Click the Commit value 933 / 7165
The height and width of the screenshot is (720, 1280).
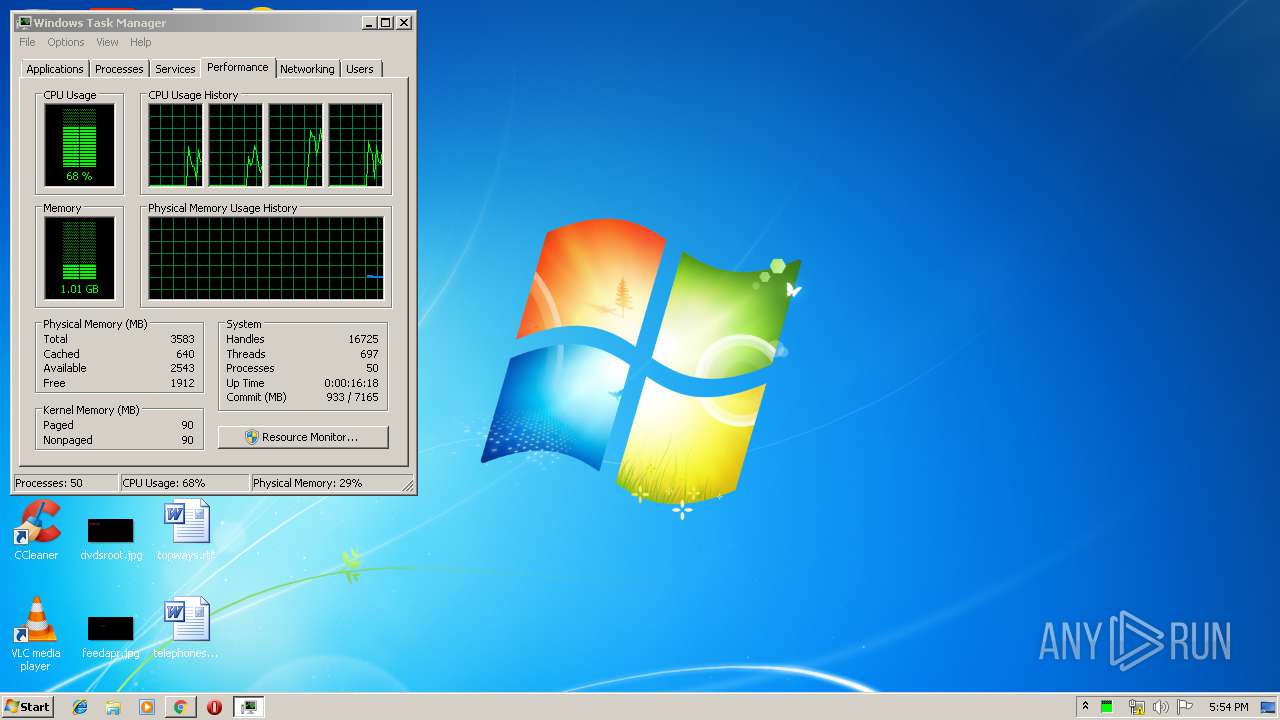tap(352, 397)
